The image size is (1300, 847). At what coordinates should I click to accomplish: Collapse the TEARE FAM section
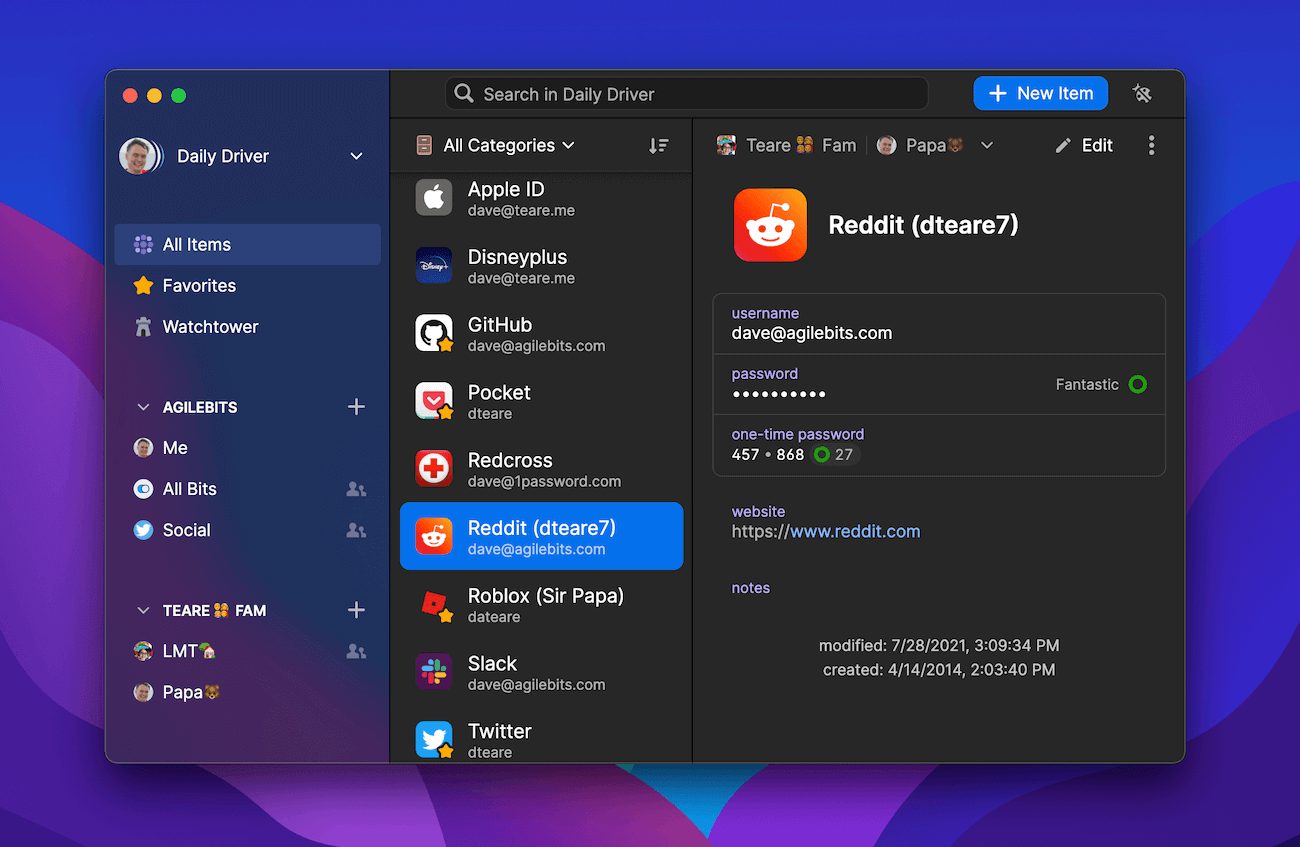tap(142, 610)
